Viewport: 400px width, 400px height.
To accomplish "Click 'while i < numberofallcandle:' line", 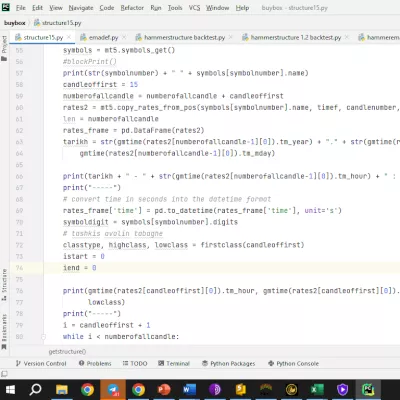I will pos(121,337).
